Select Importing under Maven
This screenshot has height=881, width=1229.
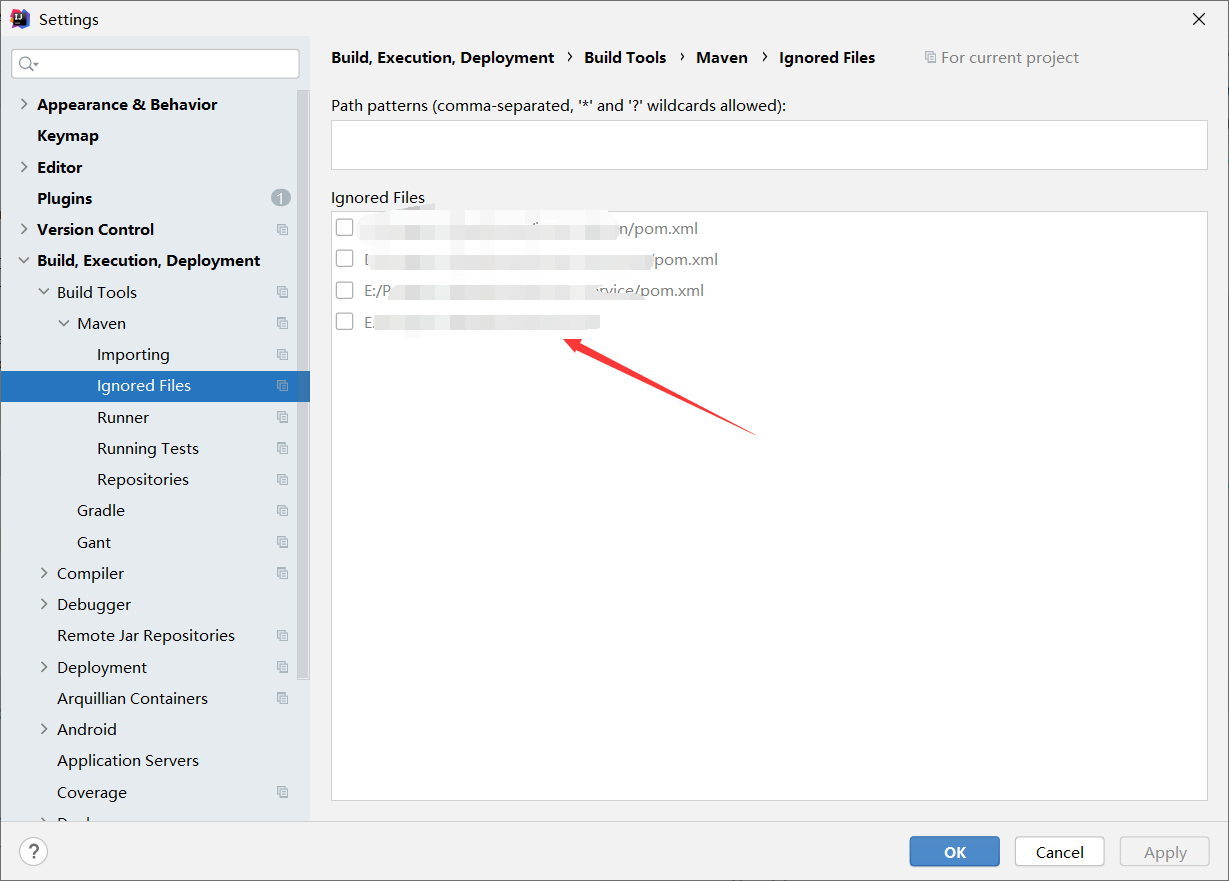[x=133, y=355]
